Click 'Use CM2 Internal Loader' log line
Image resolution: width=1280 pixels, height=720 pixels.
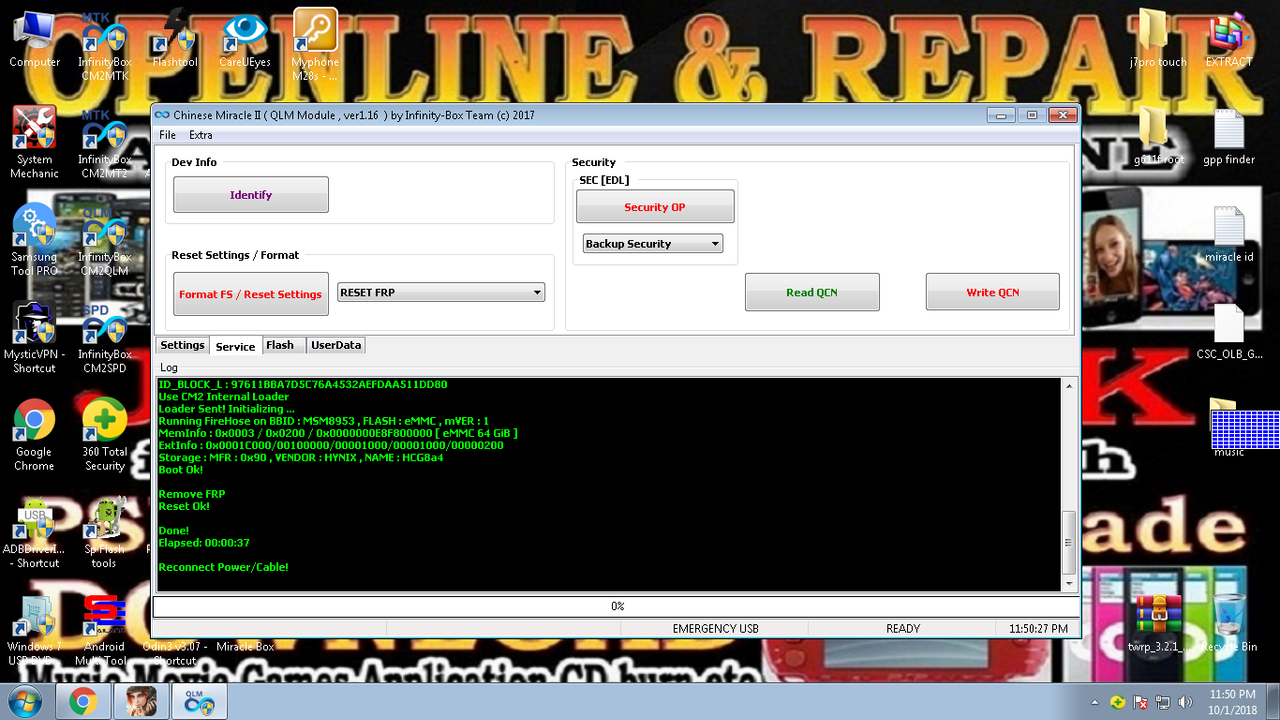[223, 396]
